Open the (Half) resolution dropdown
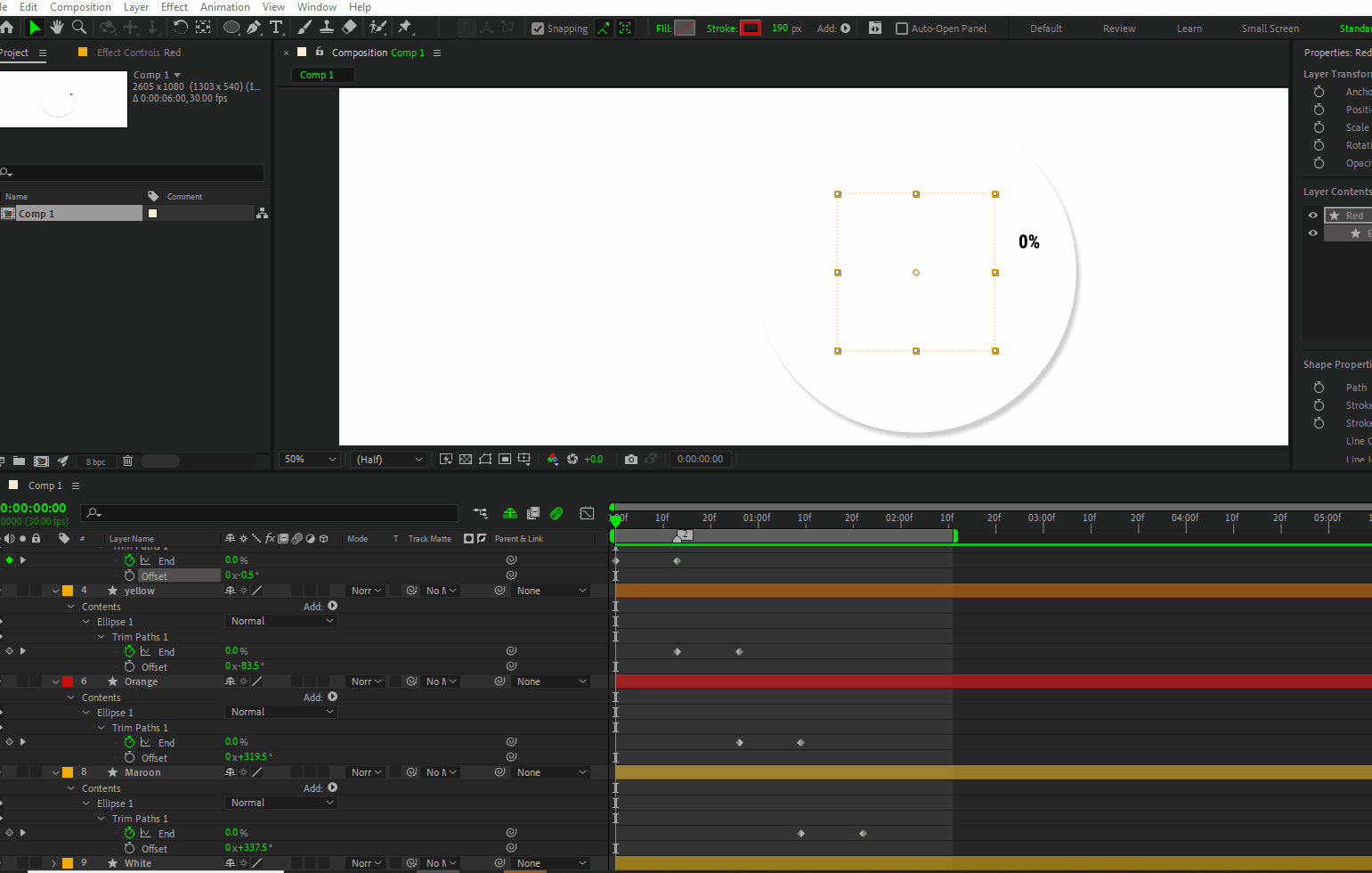The image size is (1372, 873). coord(389,459)
